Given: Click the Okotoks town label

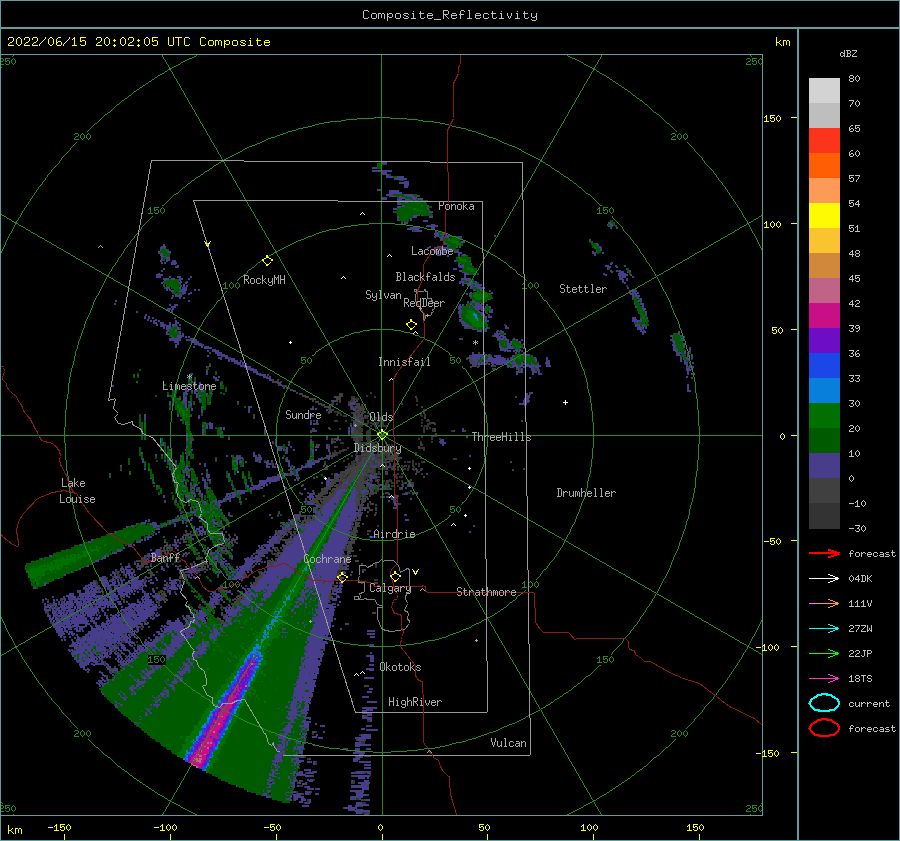Looking at the screenshot, I should 400,667.
